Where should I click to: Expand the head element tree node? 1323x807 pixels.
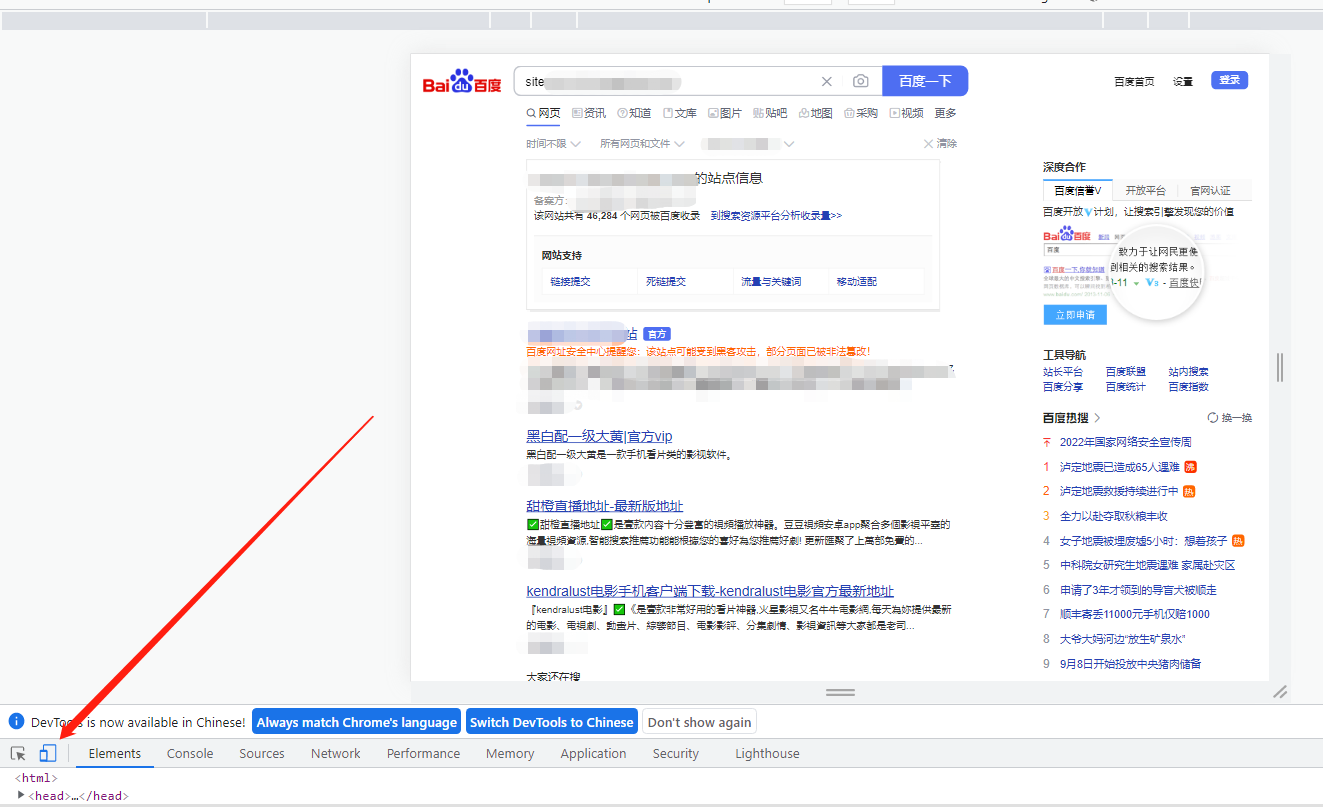21,795
